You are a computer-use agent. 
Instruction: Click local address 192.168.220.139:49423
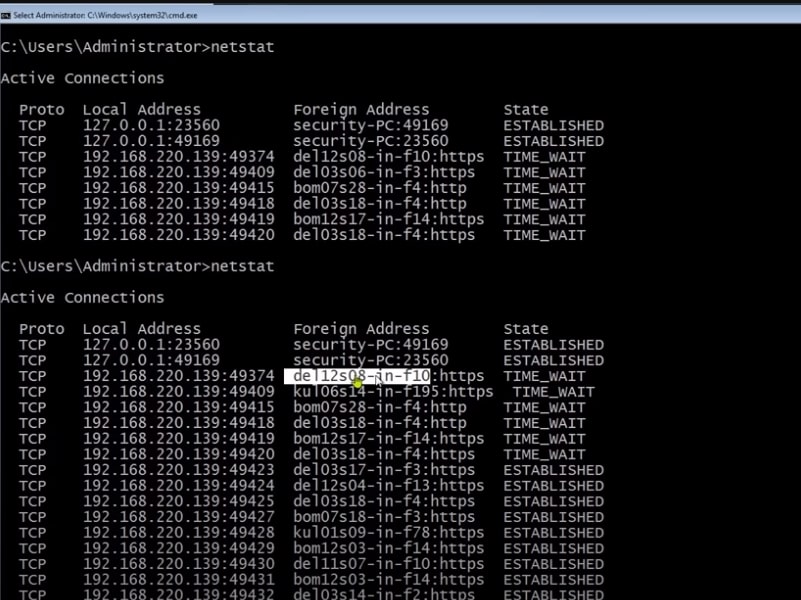tap(178, 470)
